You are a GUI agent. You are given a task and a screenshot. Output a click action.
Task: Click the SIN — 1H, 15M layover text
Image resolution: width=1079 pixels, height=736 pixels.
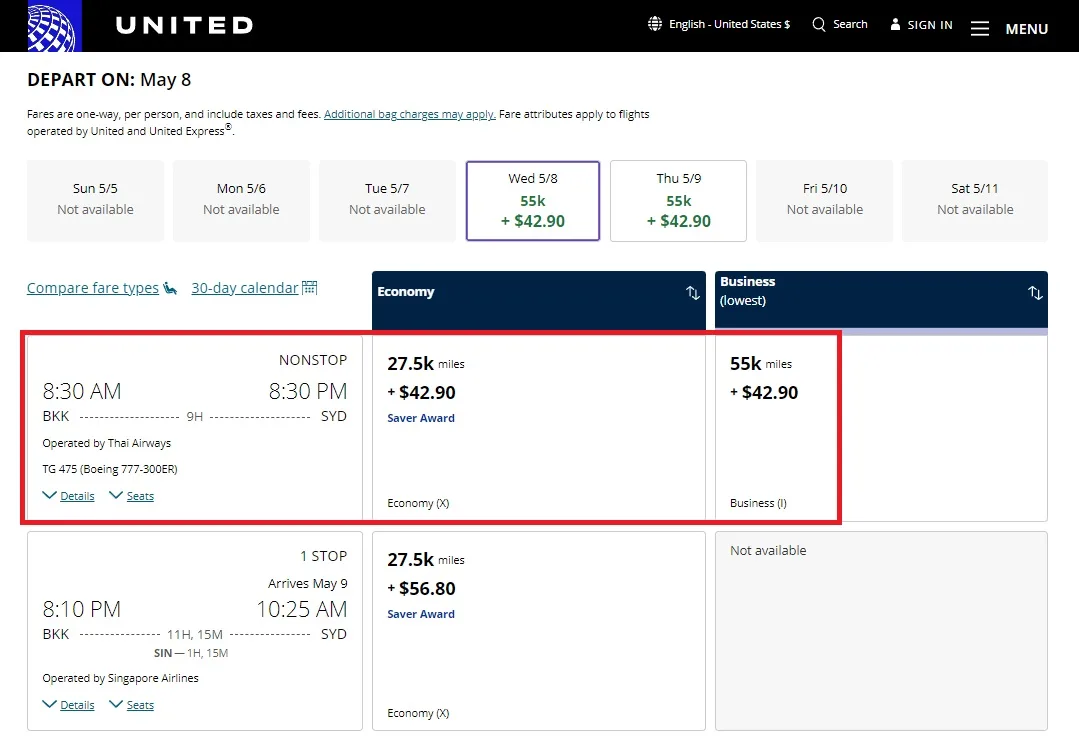tap(191, 653)
